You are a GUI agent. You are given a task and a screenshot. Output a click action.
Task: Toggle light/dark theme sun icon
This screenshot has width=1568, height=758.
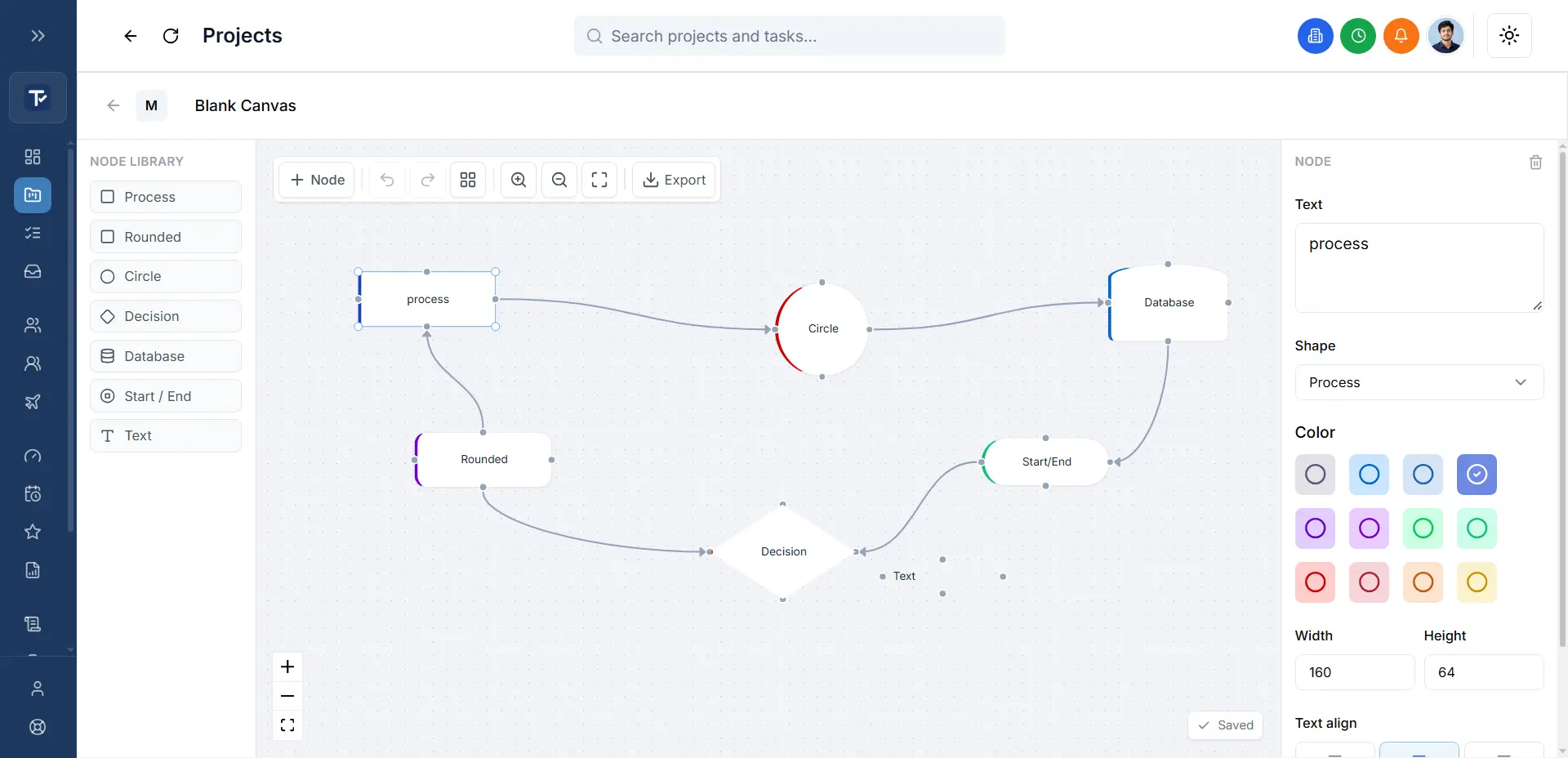pos(1509,36)
